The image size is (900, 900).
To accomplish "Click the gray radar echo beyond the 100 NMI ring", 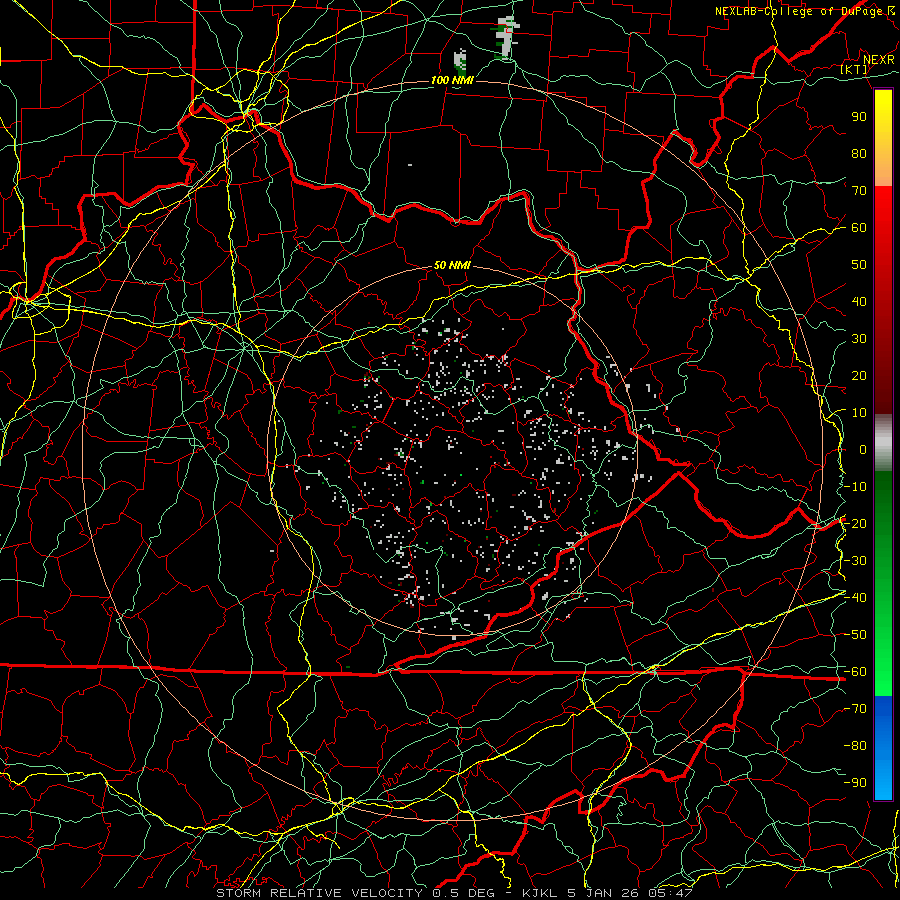I will point(506,37).
